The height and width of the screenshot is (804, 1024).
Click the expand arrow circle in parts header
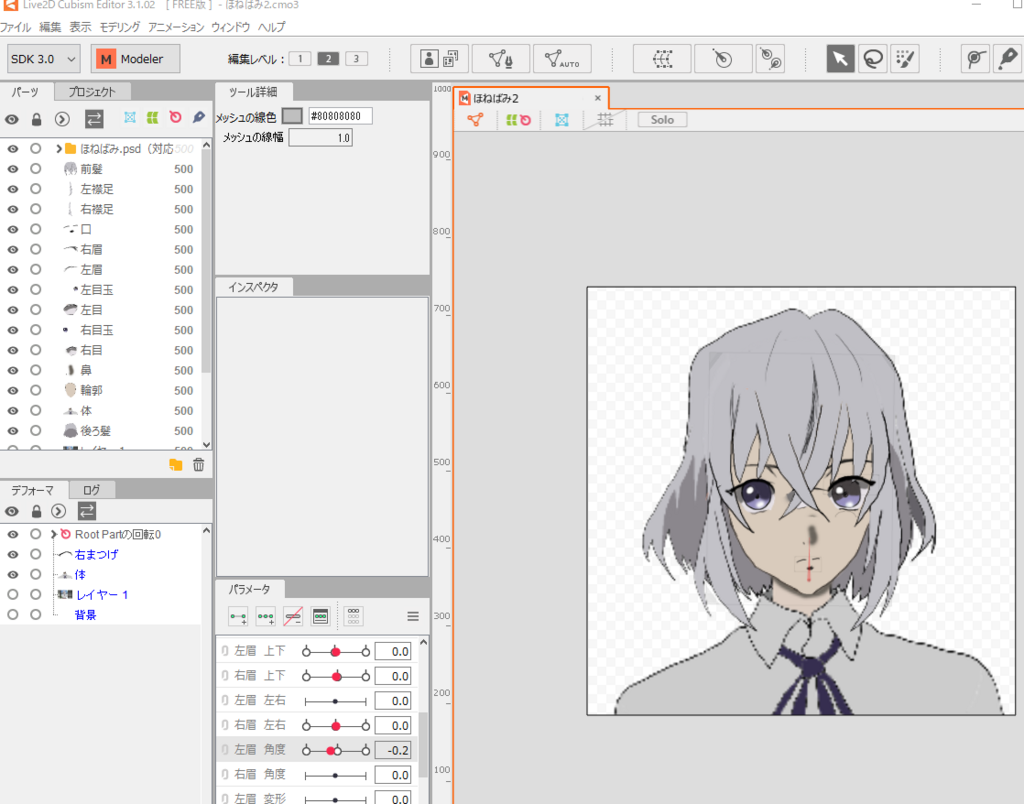[x=62, y=119]
